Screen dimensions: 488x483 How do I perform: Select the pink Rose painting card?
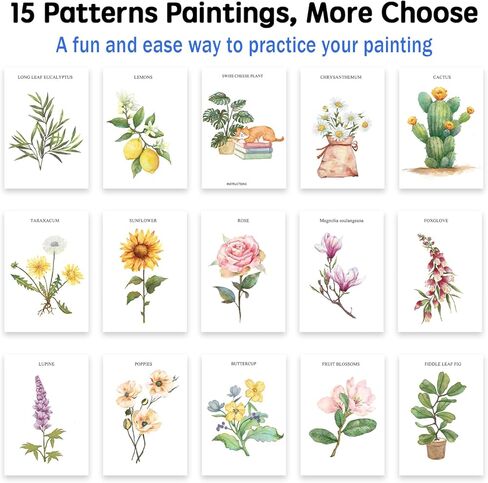click(x=244, y=271)
